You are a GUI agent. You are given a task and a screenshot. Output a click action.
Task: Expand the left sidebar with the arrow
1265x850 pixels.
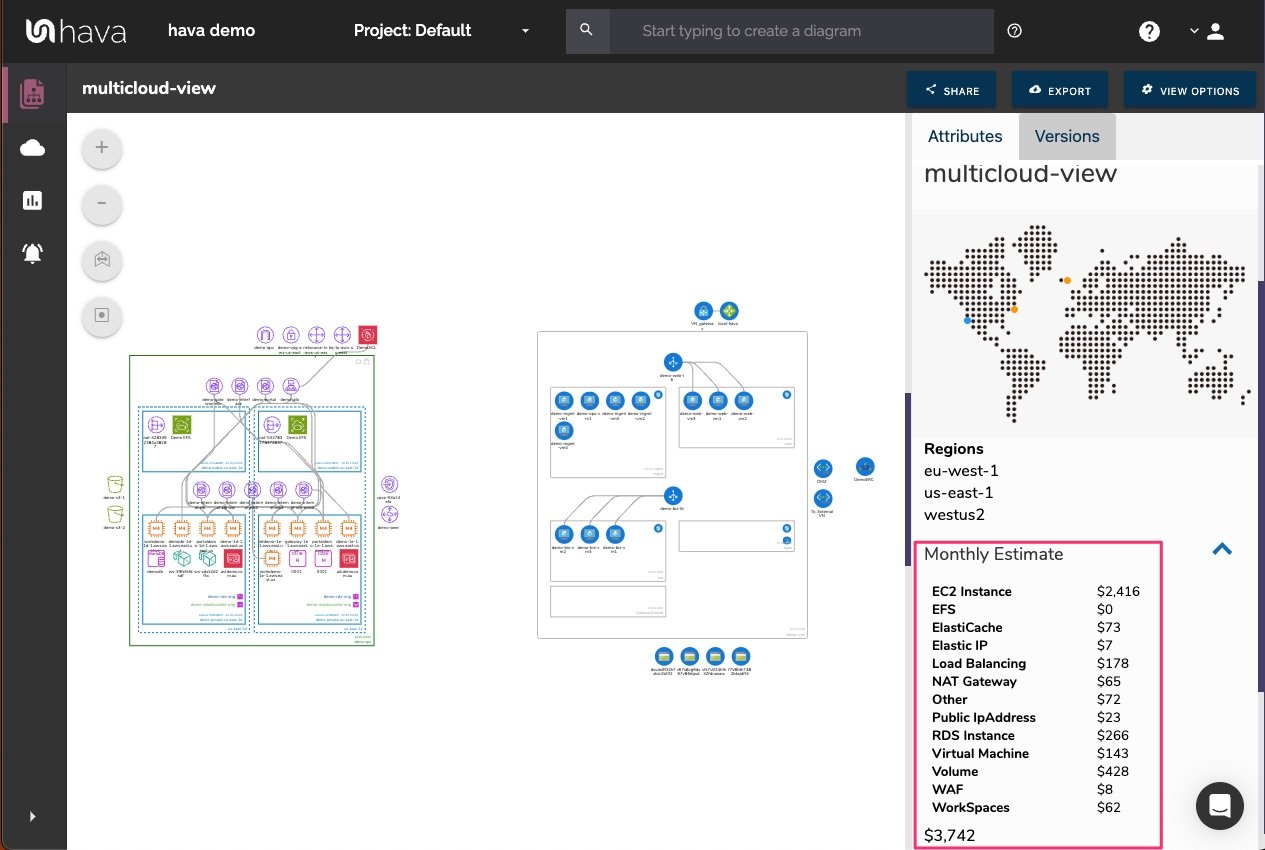[x=32, y=816]
